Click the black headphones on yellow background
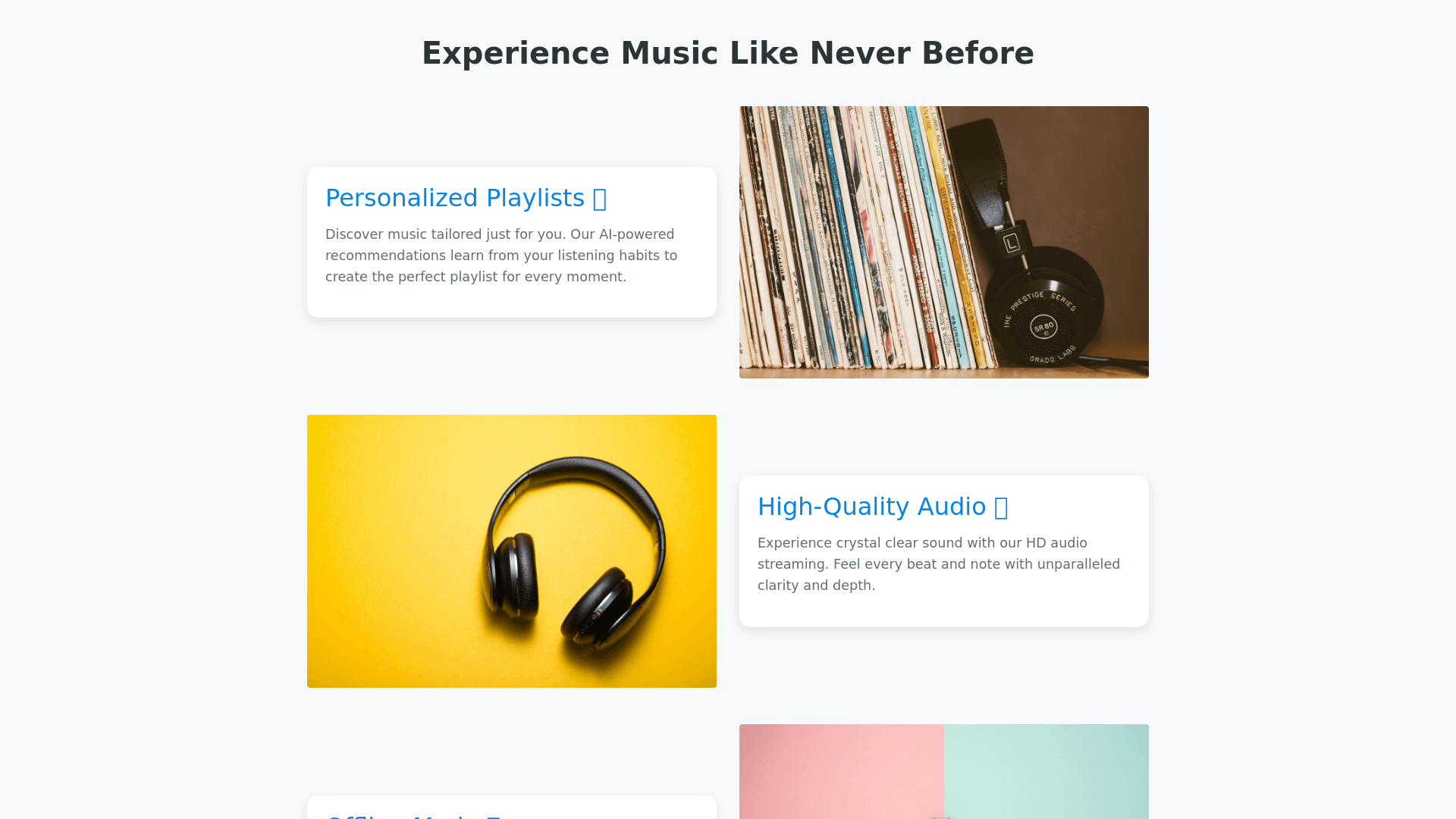This screenshot has height=819, width=1456. (x=574, y=550)
